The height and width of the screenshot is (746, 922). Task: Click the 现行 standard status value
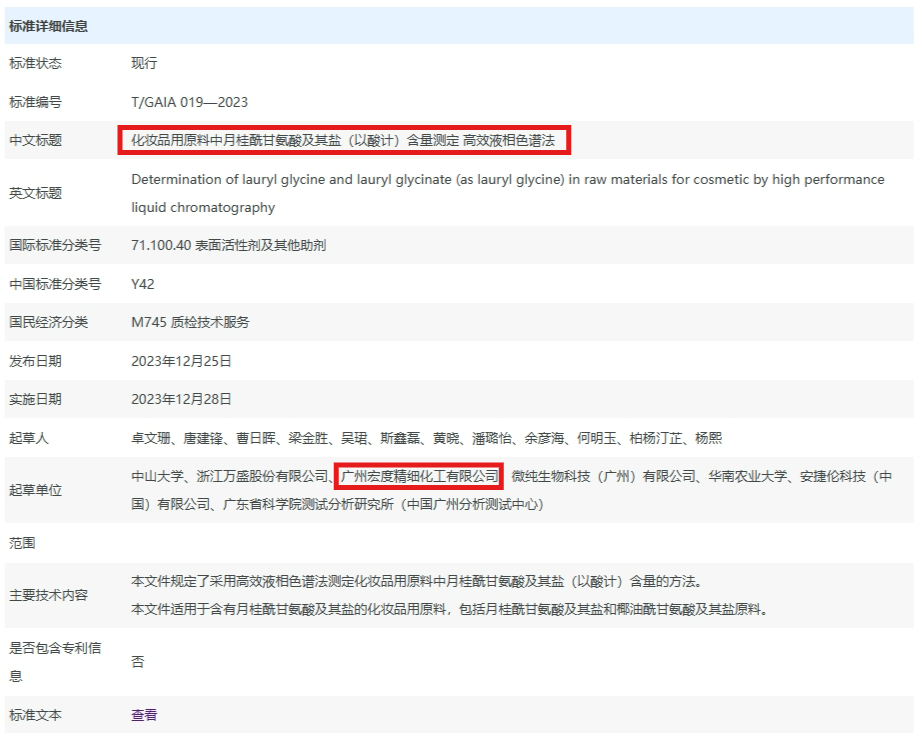pyautogui.click(x=144, y=63)
